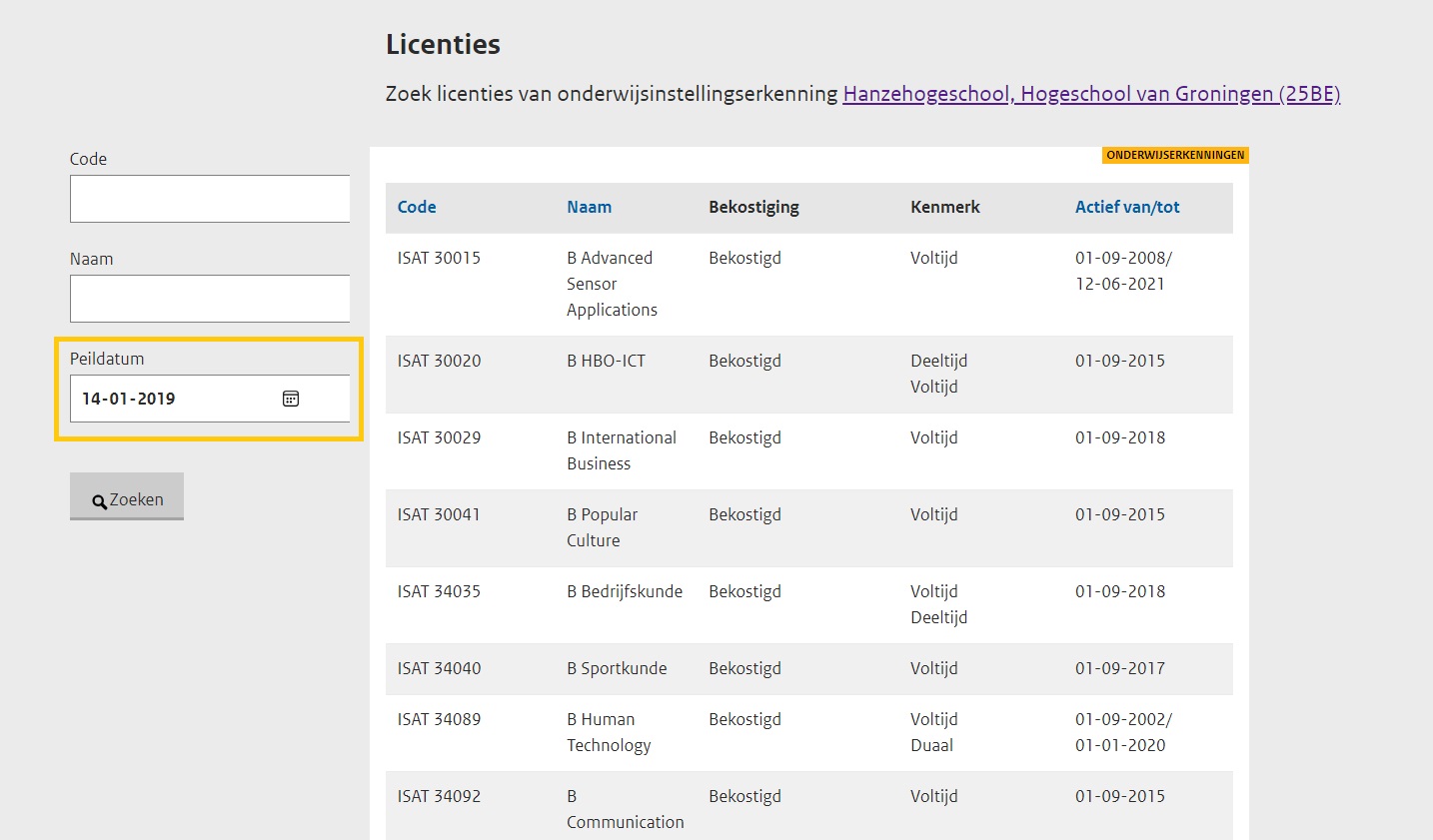This screenshot has height=840, width=1433.
Task: Click name B Communication
Action: pyautogui.click(x=626, y=809)
